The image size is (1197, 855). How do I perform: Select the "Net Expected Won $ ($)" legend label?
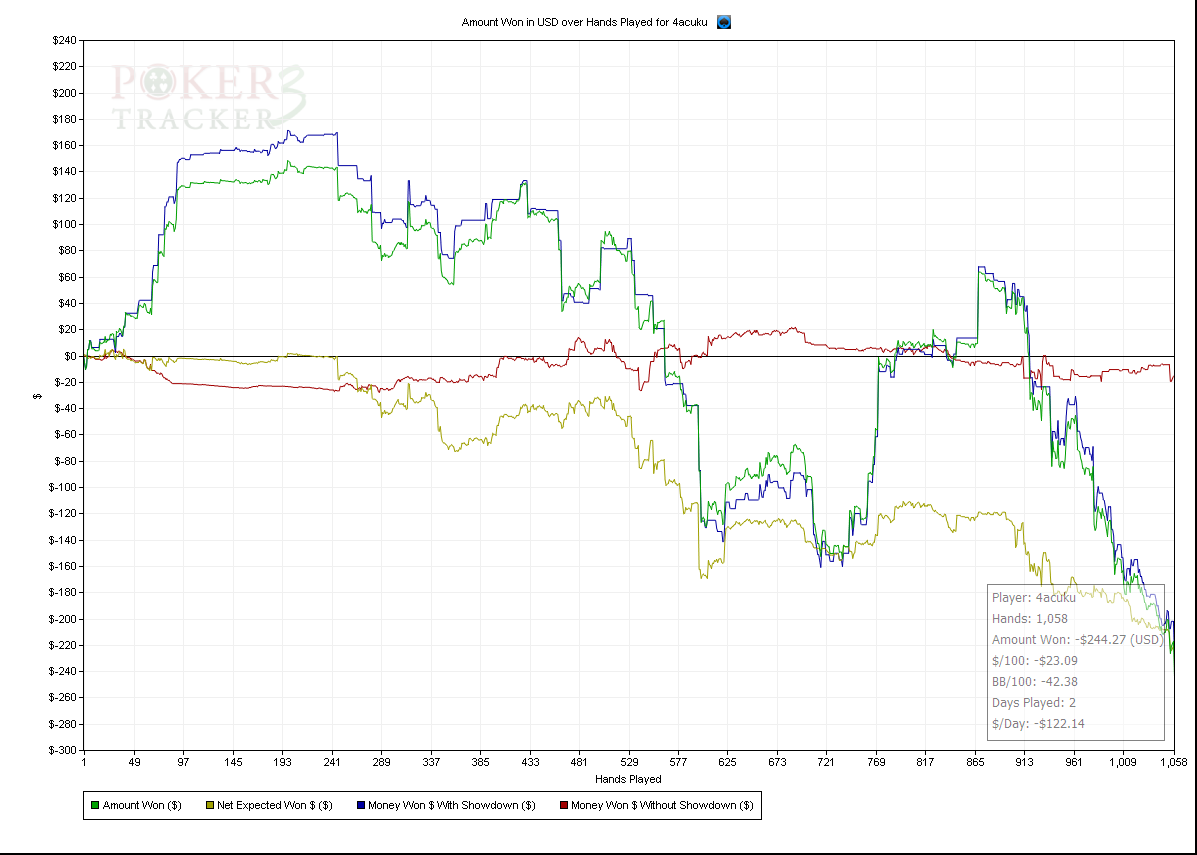(274, 805)
